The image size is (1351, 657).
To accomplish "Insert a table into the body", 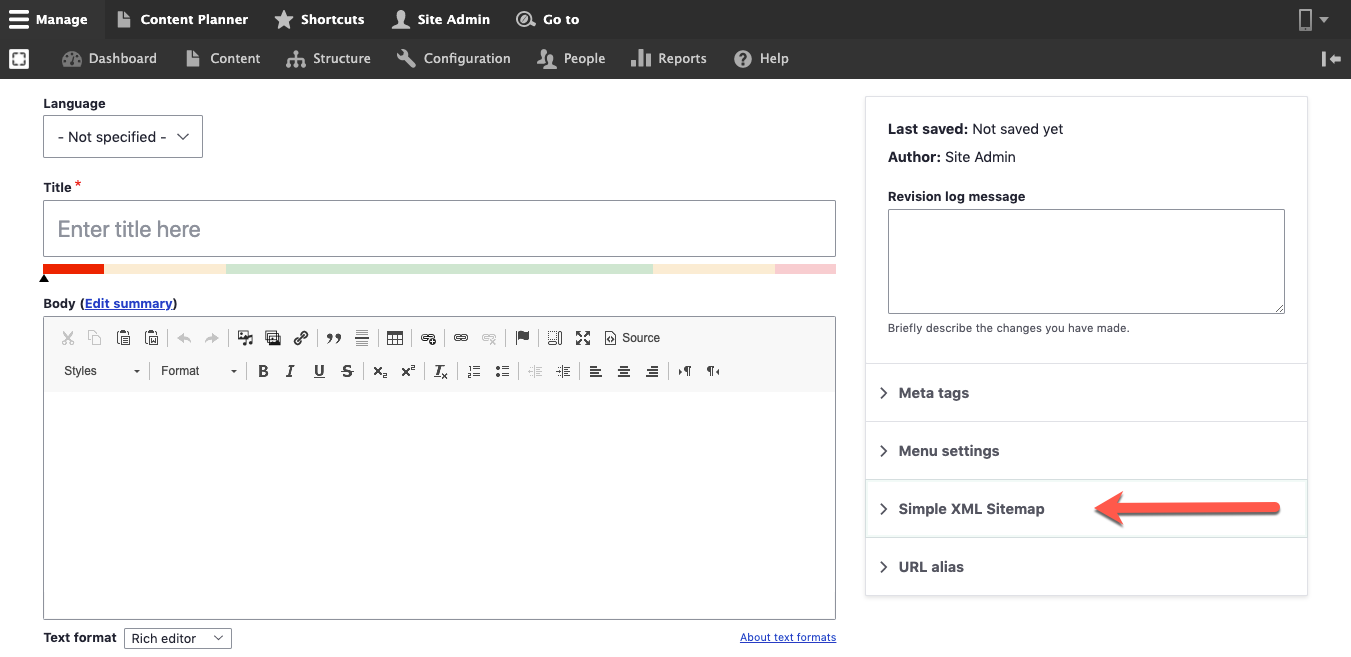I will 395,338.
